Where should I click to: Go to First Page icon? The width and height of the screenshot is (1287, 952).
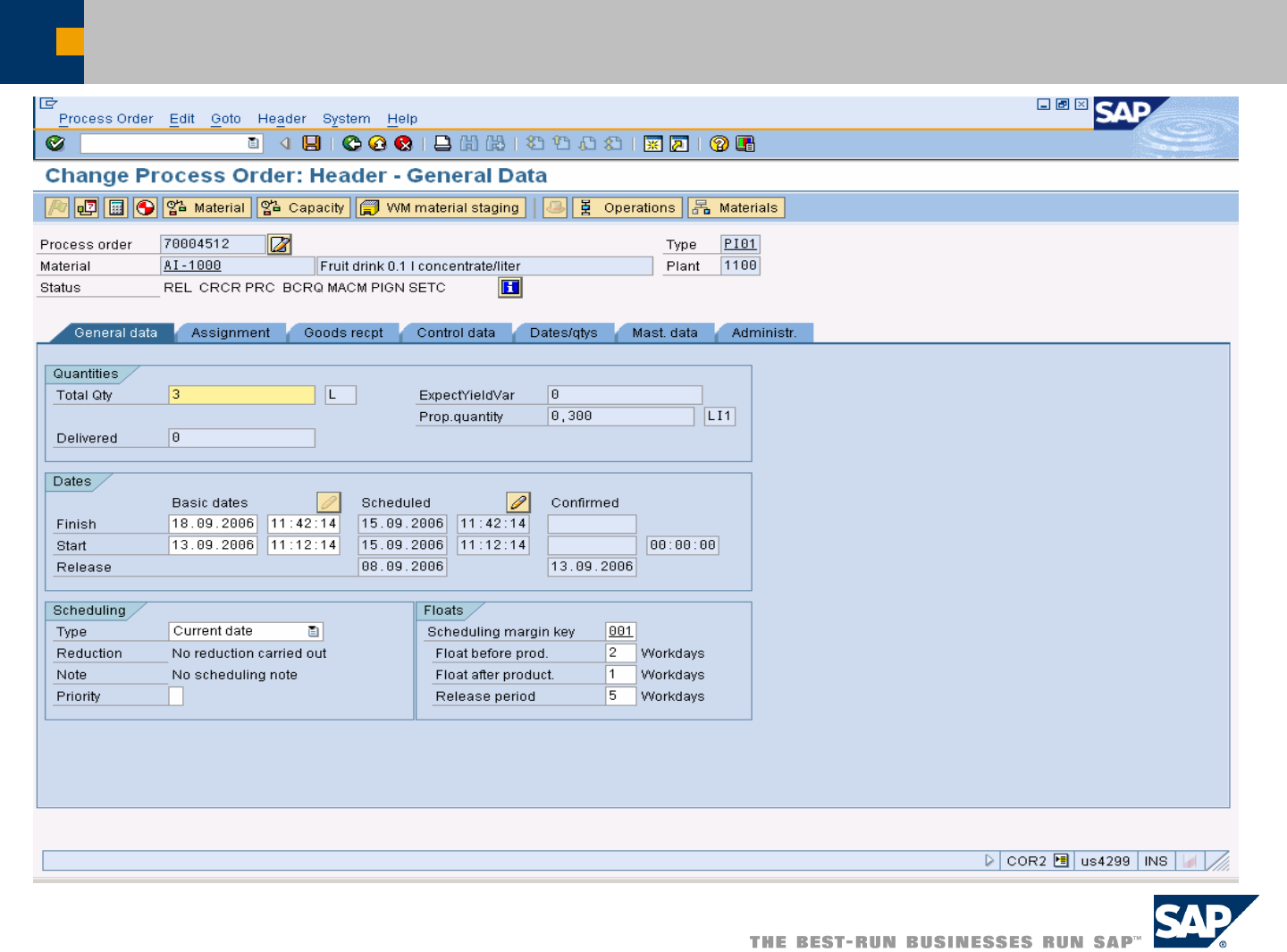point(535,143)
